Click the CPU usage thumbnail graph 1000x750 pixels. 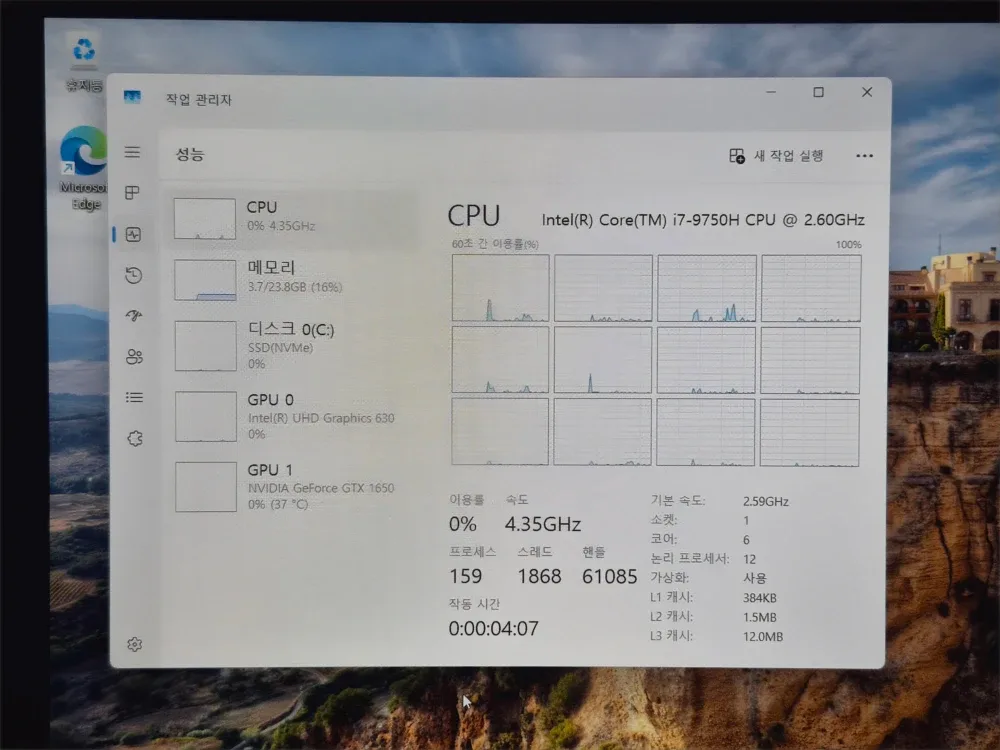coord(204,217)
